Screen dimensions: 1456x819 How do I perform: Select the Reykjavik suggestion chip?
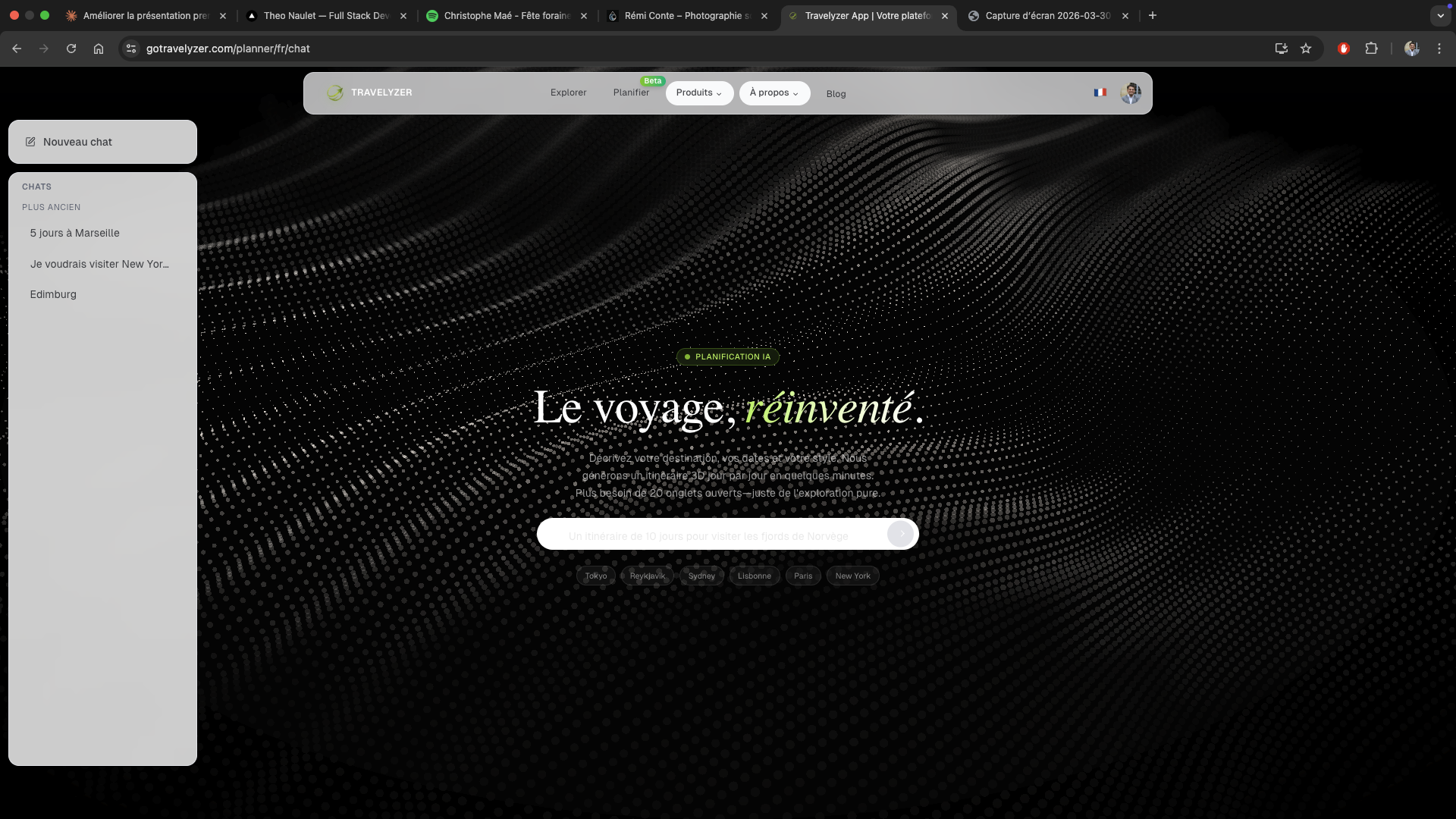[647, 576]
